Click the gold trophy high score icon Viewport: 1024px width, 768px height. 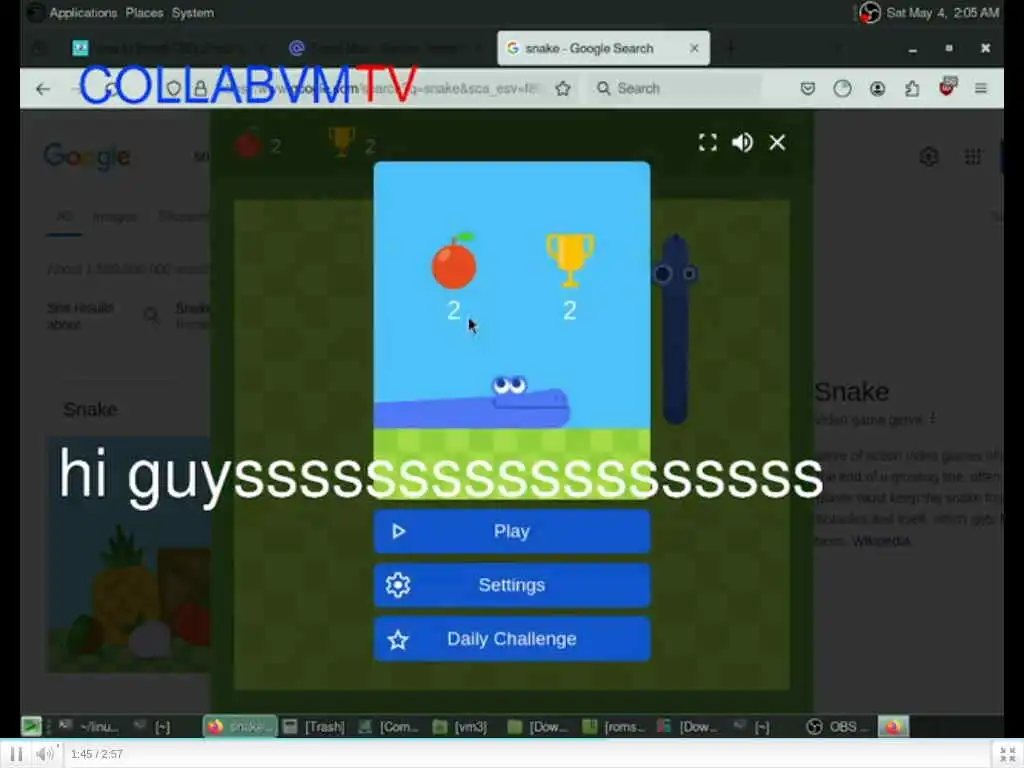(570, 260)
